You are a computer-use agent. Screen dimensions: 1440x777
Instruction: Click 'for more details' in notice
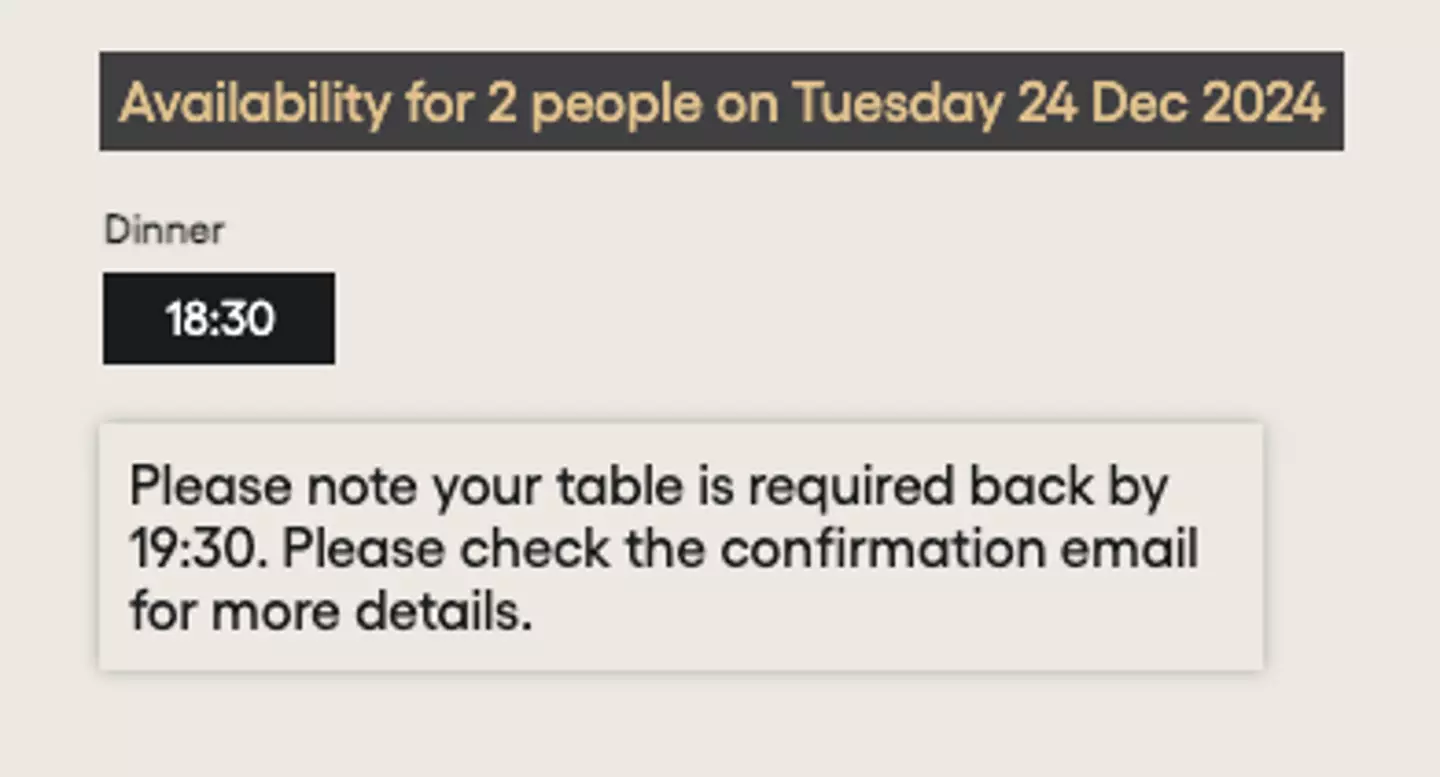click(x=330, y=609)
